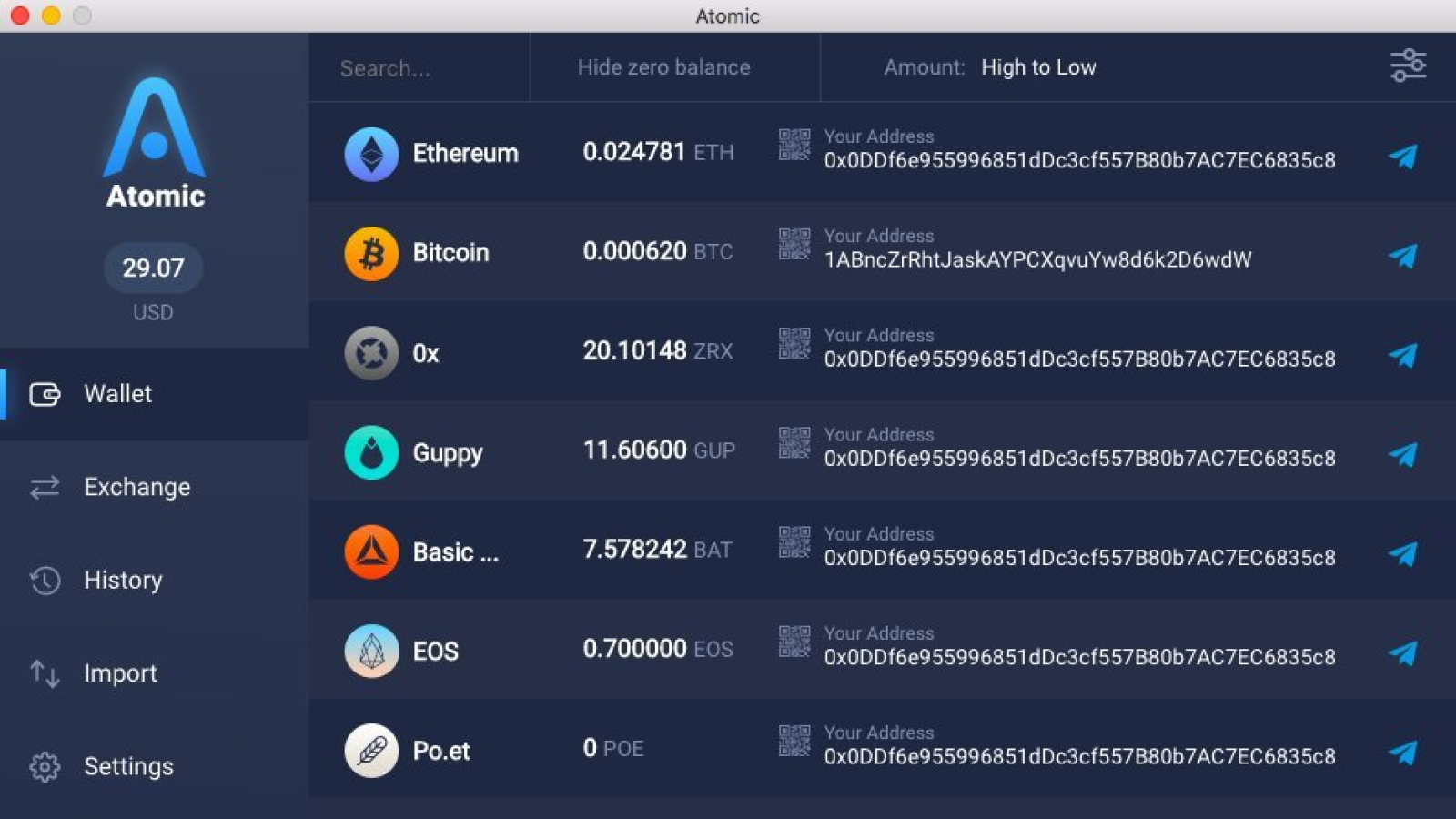This screenshot has height=819, width=1456.
Task: Click the 0 POE amount
Action: (x=613, y=748)
